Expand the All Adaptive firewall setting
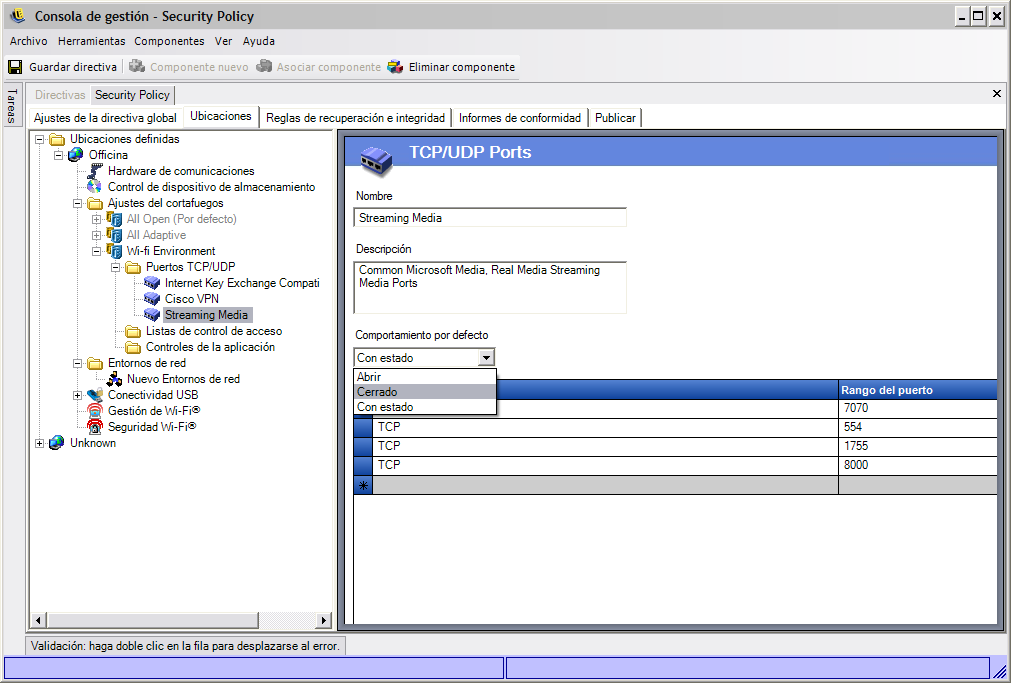The height and width of the screenshot is (683, 1011). coord(97,235)
